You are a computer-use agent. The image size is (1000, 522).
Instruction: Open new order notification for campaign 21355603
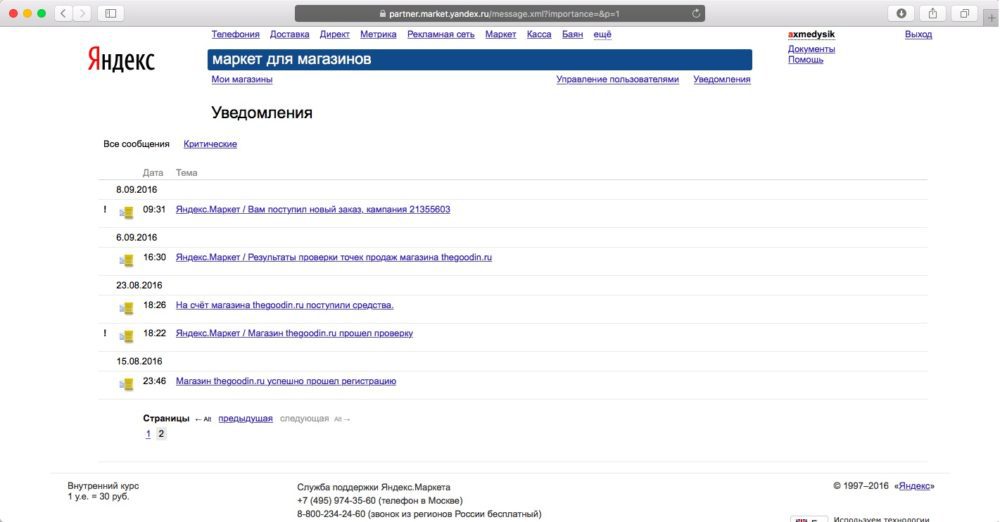(313, 209)
